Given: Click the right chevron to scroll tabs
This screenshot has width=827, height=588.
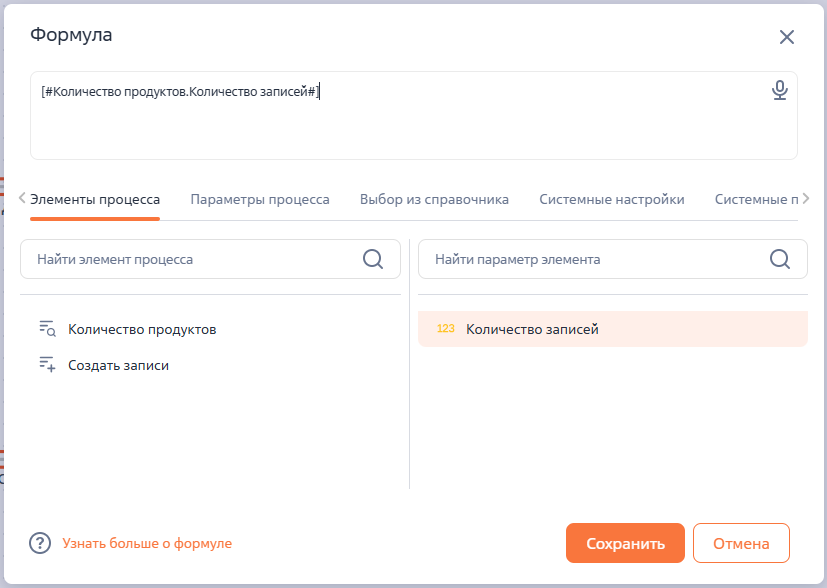Looking at the screenshot, I should 816,198.
